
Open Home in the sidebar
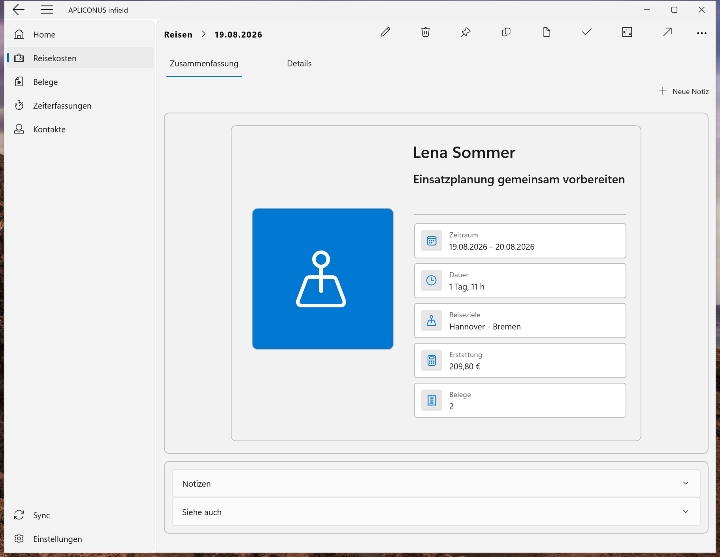point(80,34)
